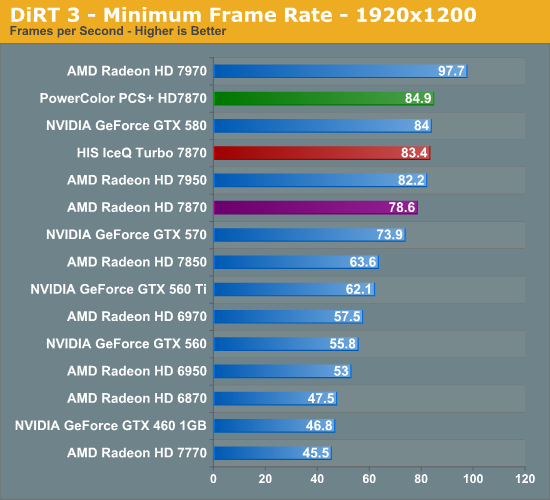Select the label 'NVIDIA GeForce GTX 560'
The image size is (550, 500).
point(126,344)
